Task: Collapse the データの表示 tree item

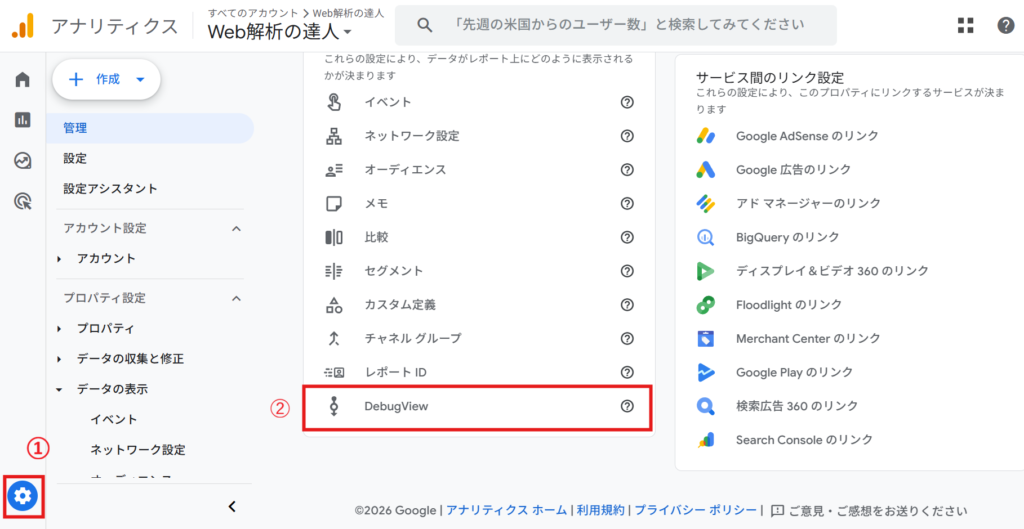Action: click(59, 390)
